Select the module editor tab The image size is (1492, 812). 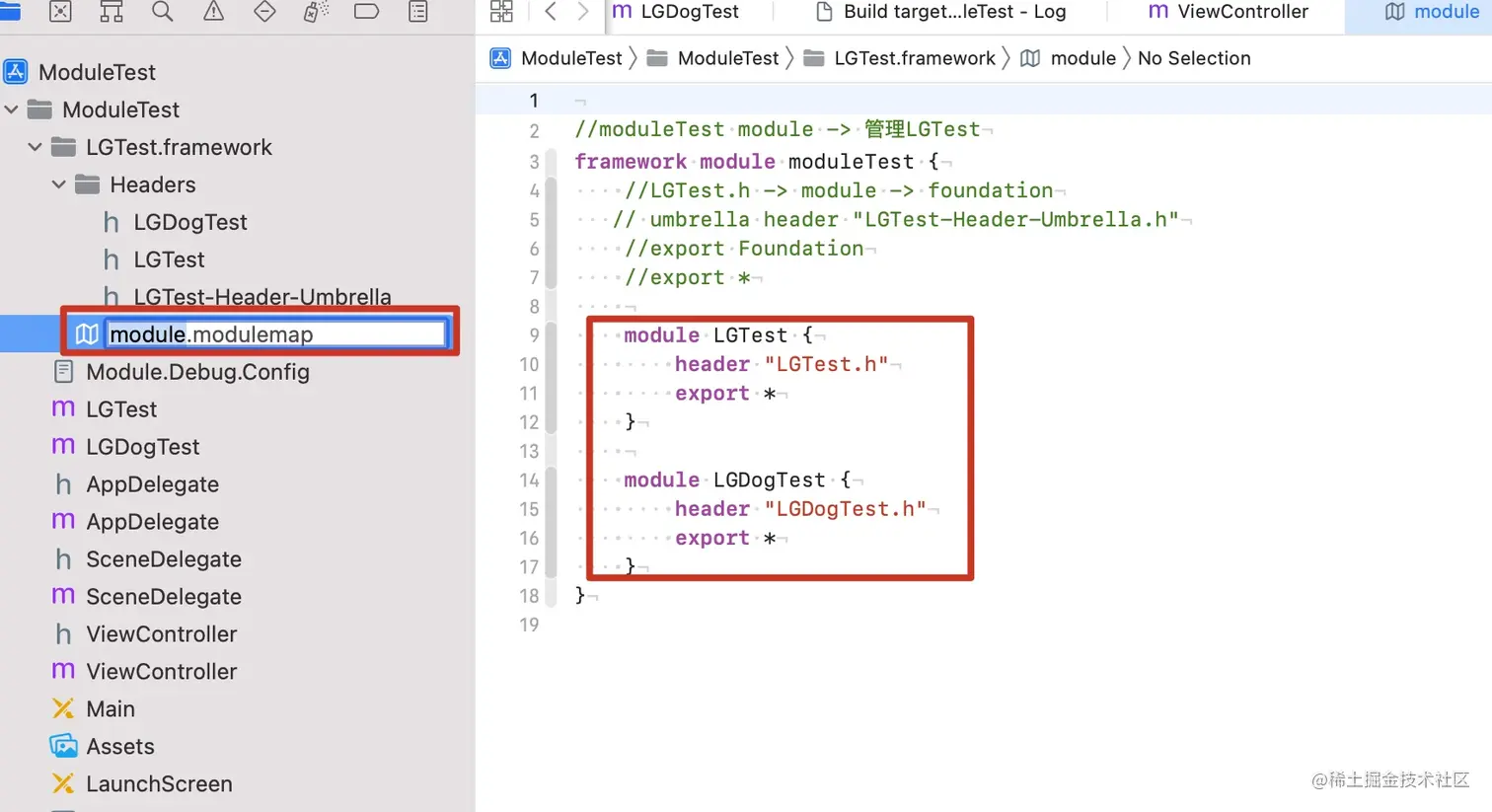(x=1433, y=12)
